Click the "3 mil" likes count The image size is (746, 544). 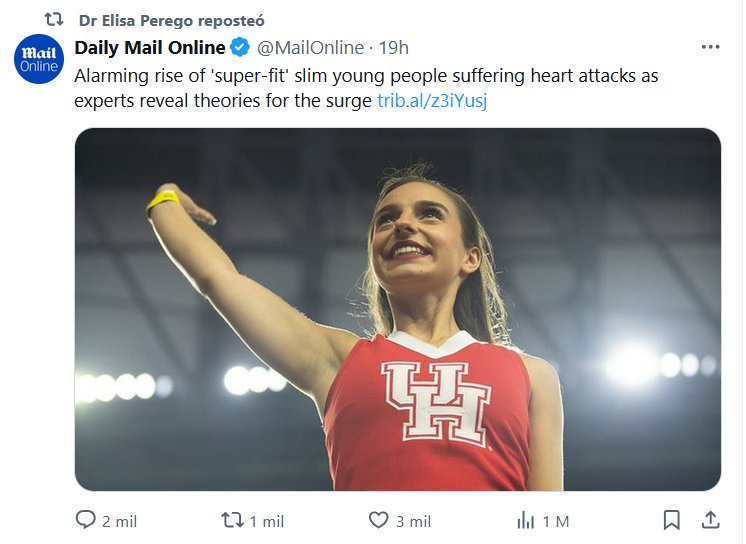click(x=413, y=521)
